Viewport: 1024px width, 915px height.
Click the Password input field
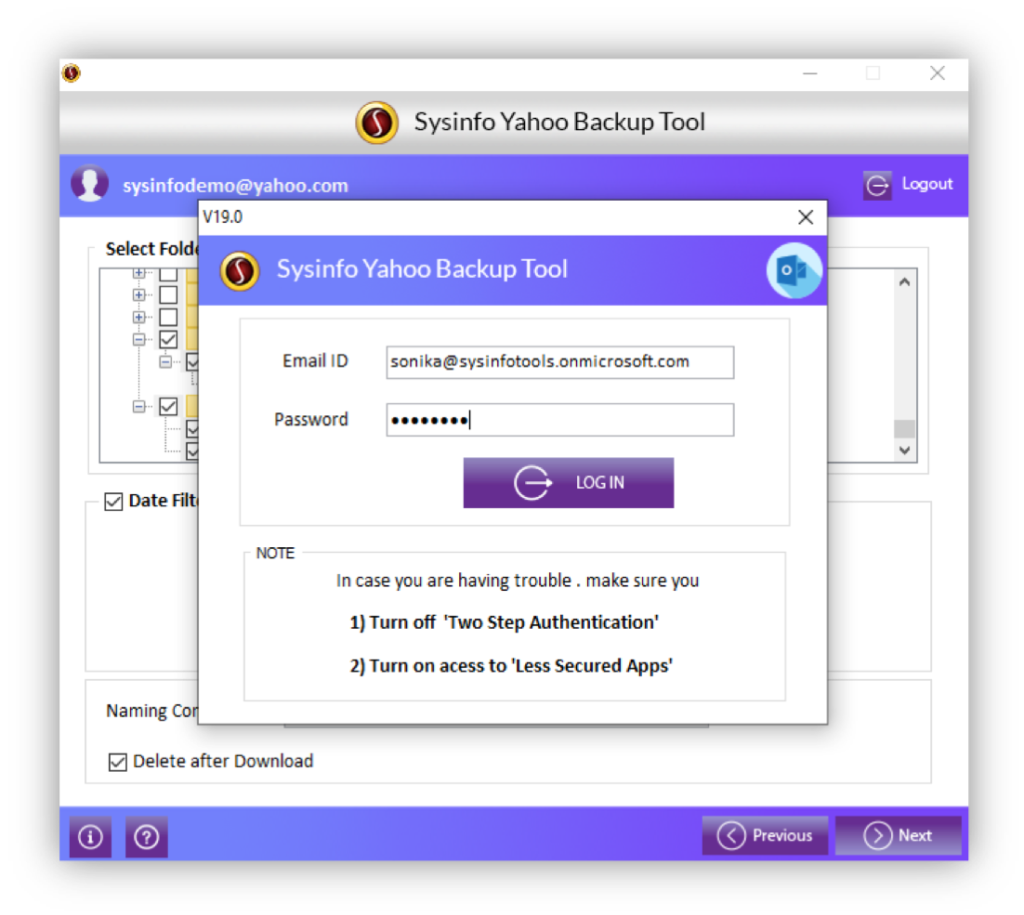(560, 420)
